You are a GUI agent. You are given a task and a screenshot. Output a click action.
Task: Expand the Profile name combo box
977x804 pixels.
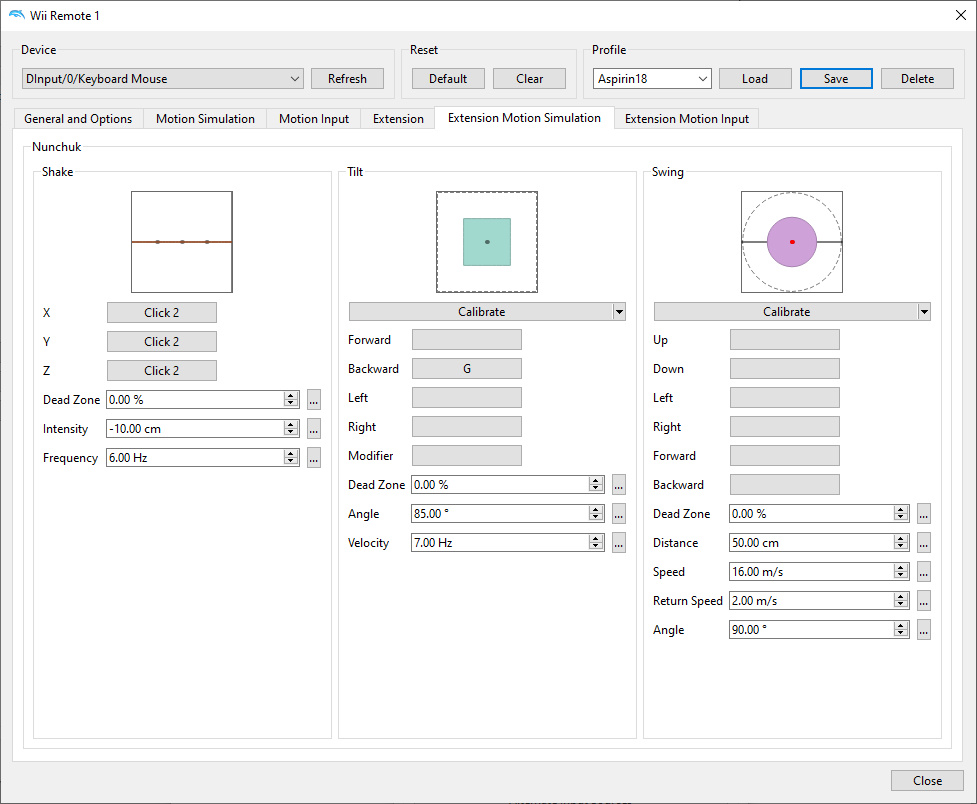point(652,79)
